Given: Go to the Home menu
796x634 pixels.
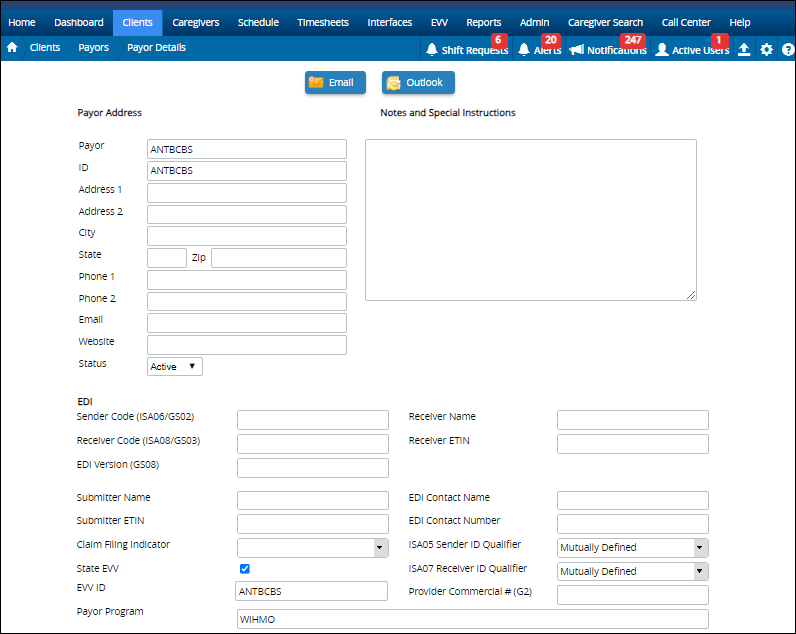Looking at the screenshot, I should click(22, 22).
